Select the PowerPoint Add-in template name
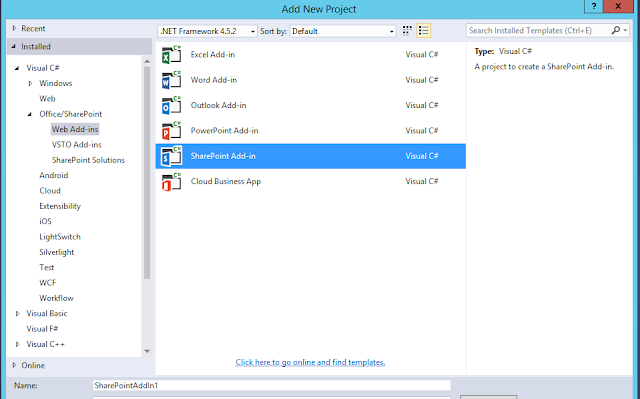640x399 pixels. coord(224,131)
